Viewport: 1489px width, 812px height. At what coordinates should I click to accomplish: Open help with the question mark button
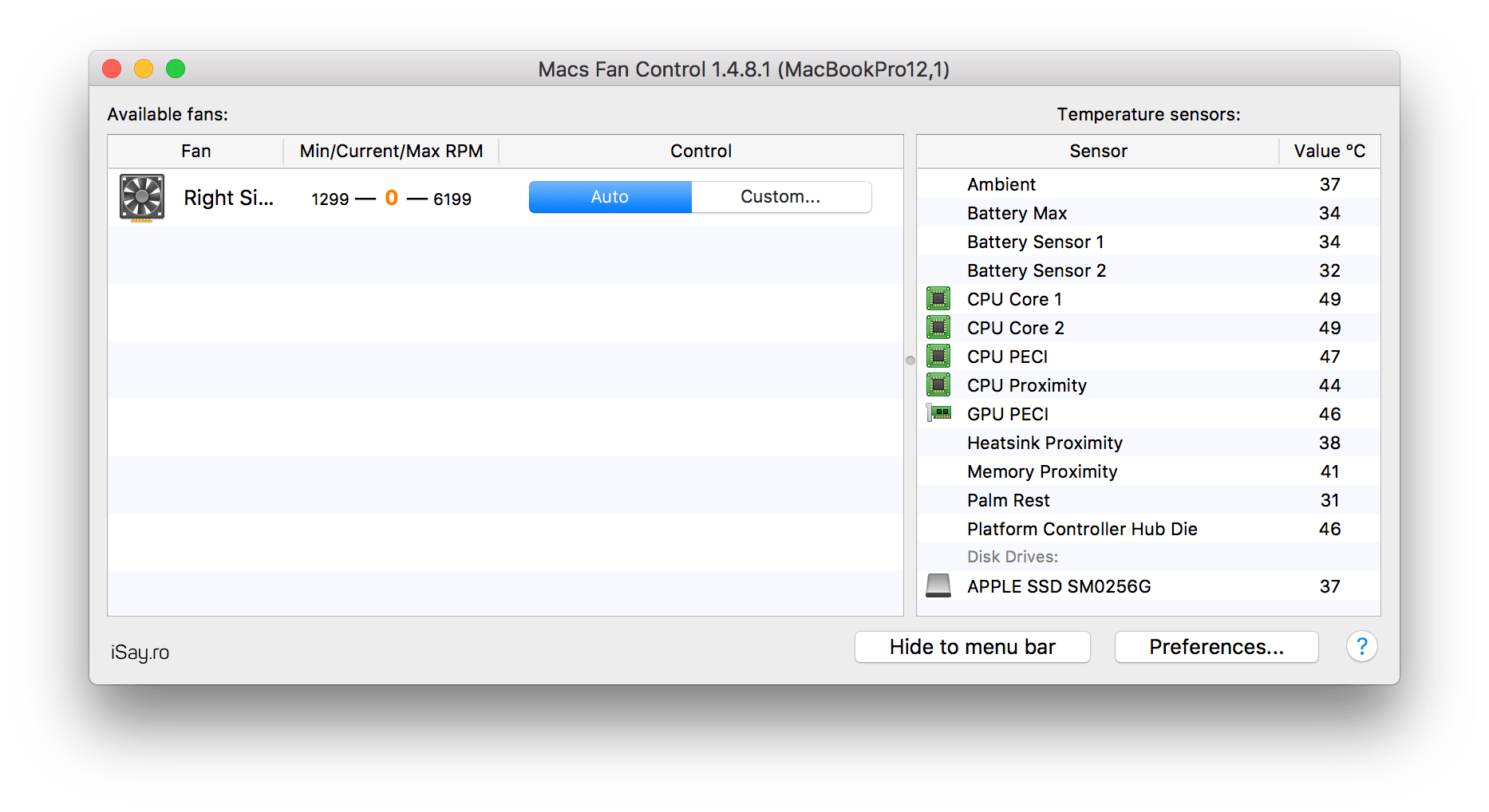(1362, 646)
